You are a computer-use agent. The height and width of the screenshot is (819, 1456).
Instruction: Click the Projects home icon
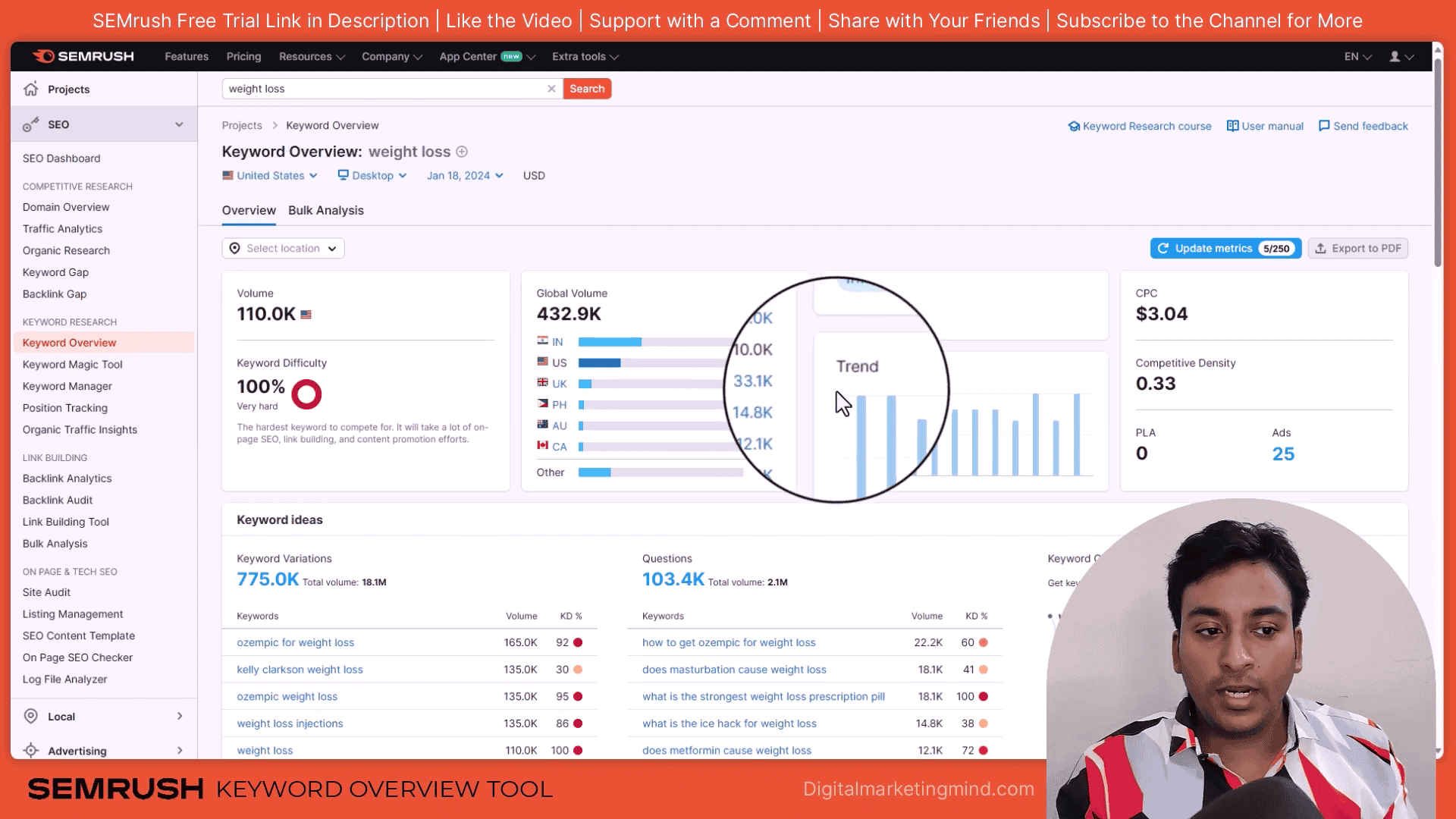31,89
